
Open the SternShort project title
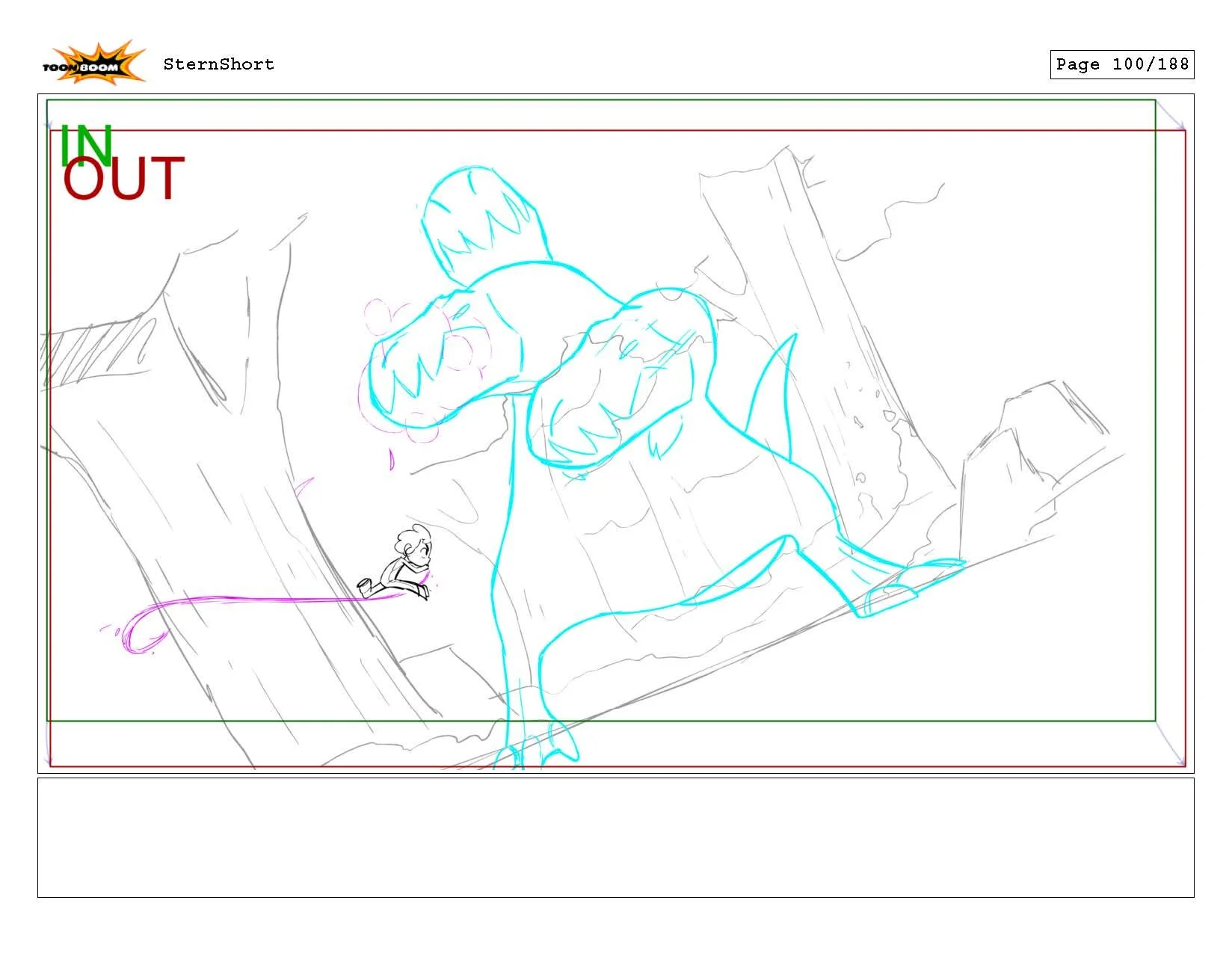click(x=218, y=64)
